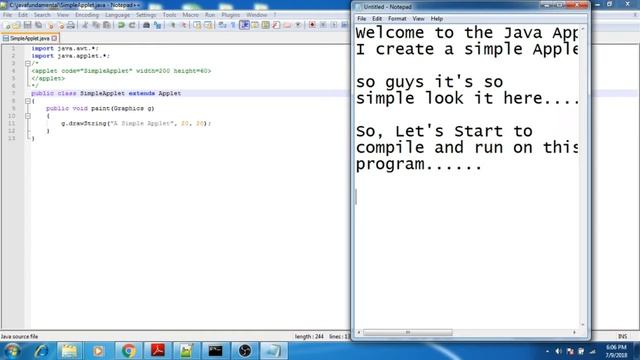Screen dimensions: 640x360
Task: Toggle Word wrap in Notepad++ toolbar
Action: [x=222, y=25]
